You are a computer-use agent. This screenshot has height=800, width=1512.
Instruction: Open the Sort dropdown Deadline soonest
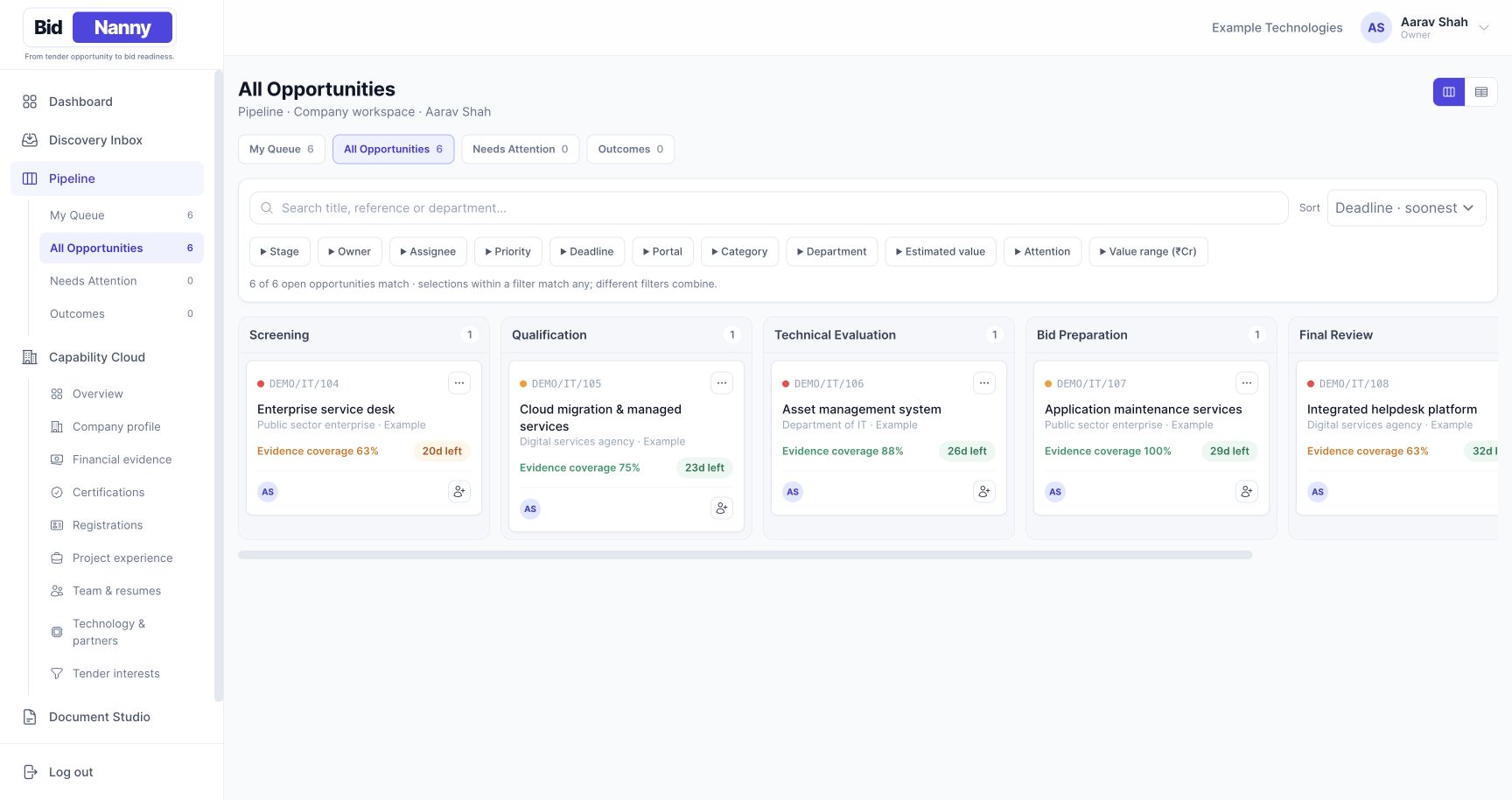click(x=1406, y=208)
